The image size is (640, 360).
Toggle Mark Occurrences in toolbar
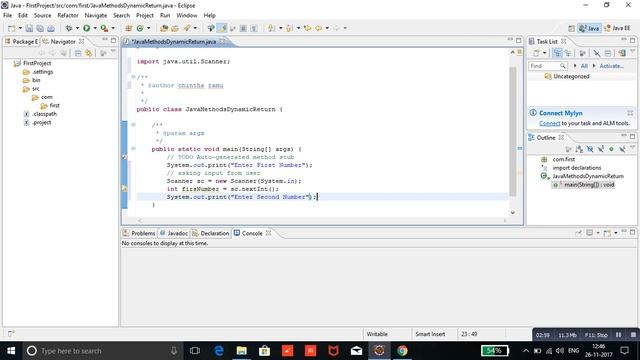click(x=222, y=28)
